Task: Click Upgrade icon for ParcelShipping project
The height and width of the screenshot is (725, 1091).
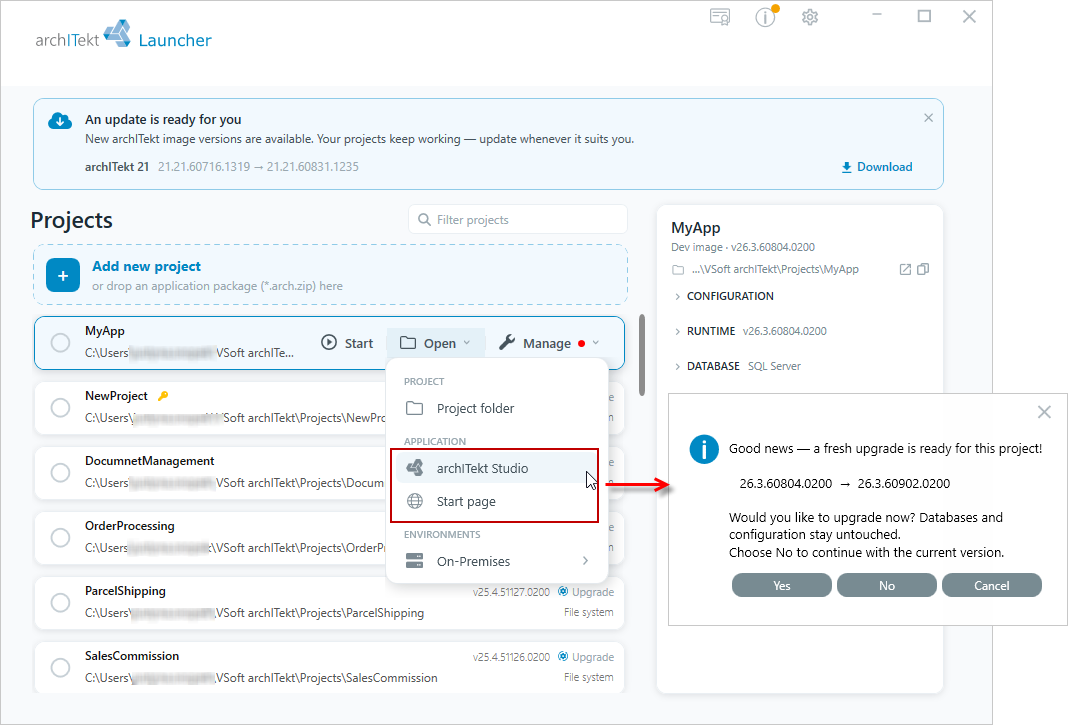Action: [563, 591]
